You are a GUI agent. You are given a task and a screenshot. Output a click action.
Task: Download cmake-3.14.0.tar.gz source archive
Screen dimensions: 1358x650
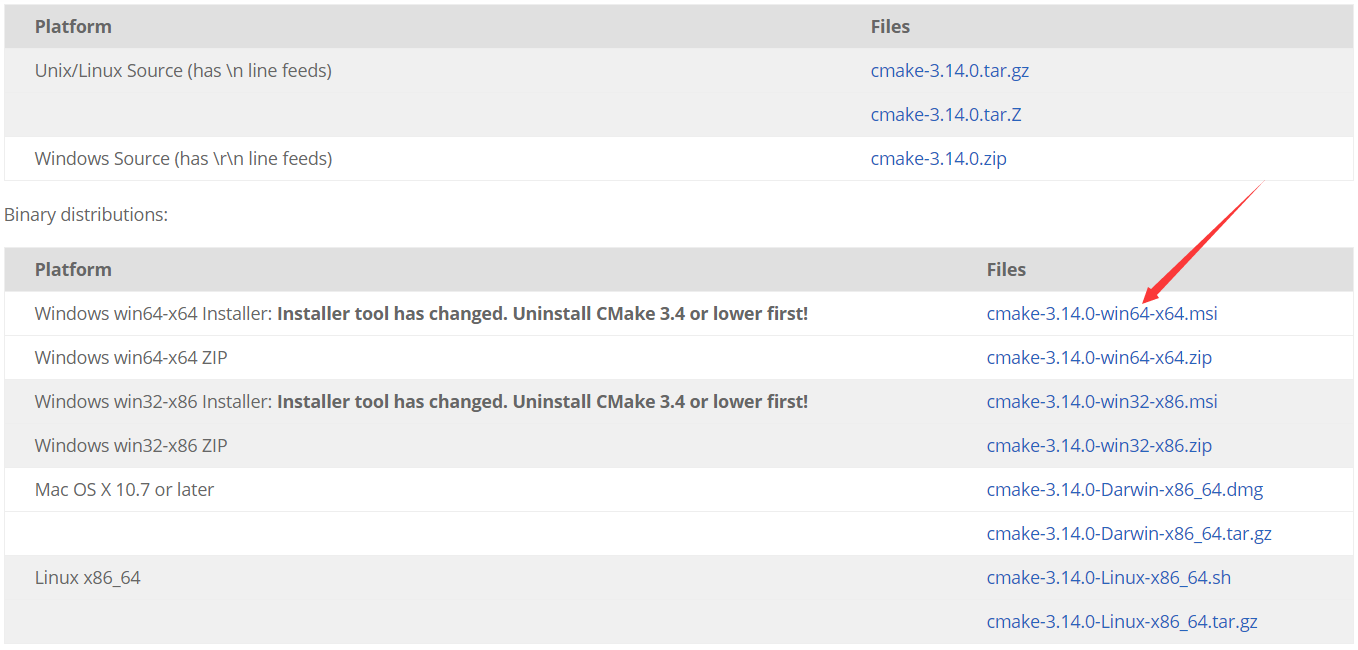pos(948,70)
